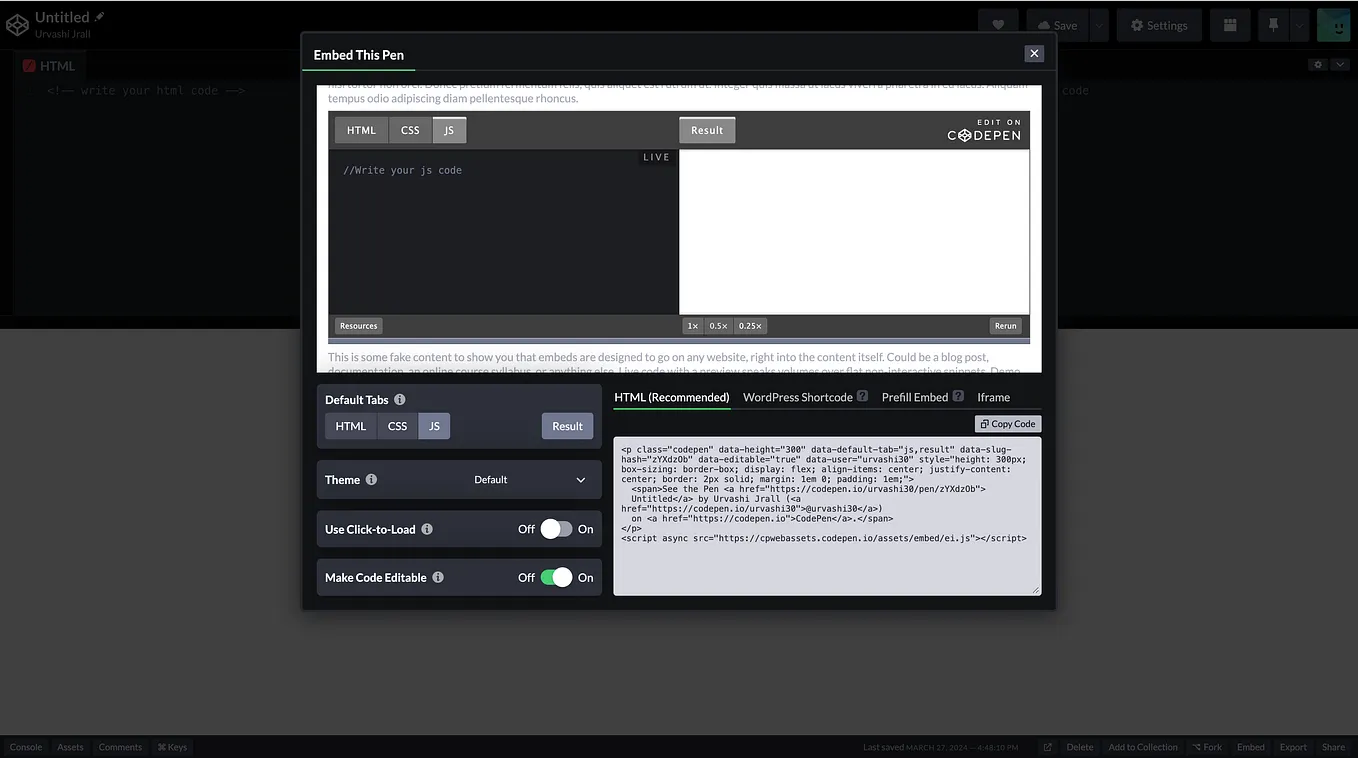Open the layout view icon in header
Image resolution: width=1358 pixels, height=758 pixels.
1230,25
